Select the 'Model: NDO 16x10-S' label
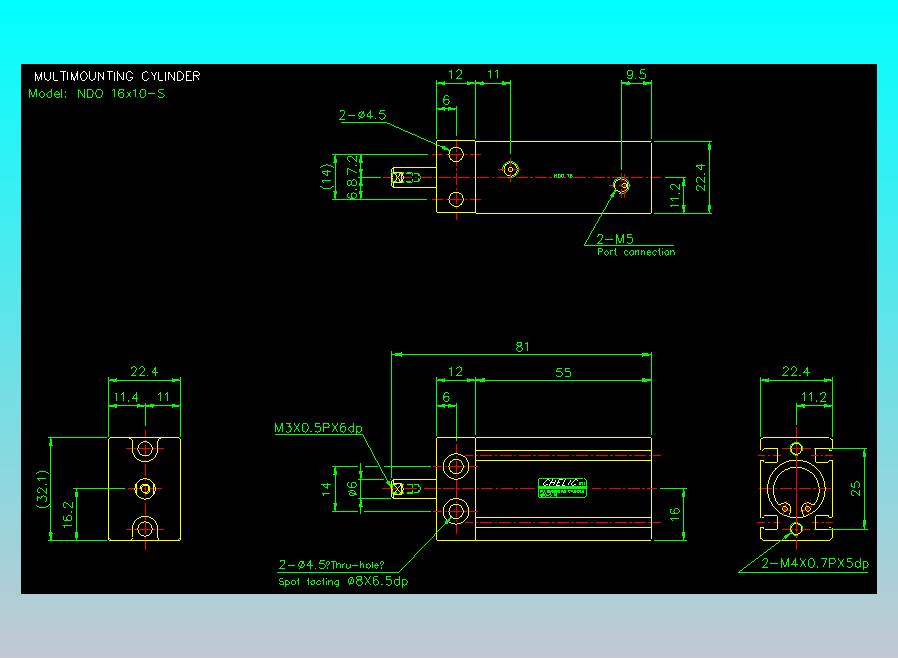 [97, 93]
